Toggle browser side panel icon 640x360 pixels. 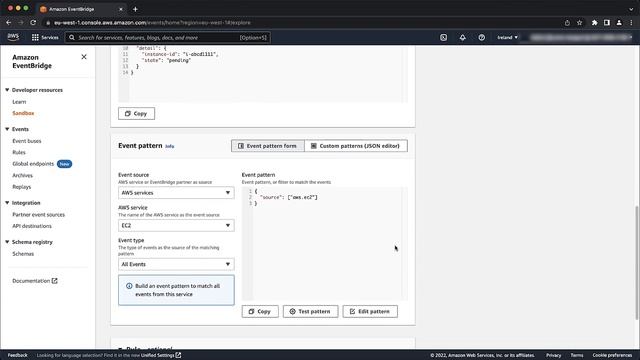click(607, 23)
